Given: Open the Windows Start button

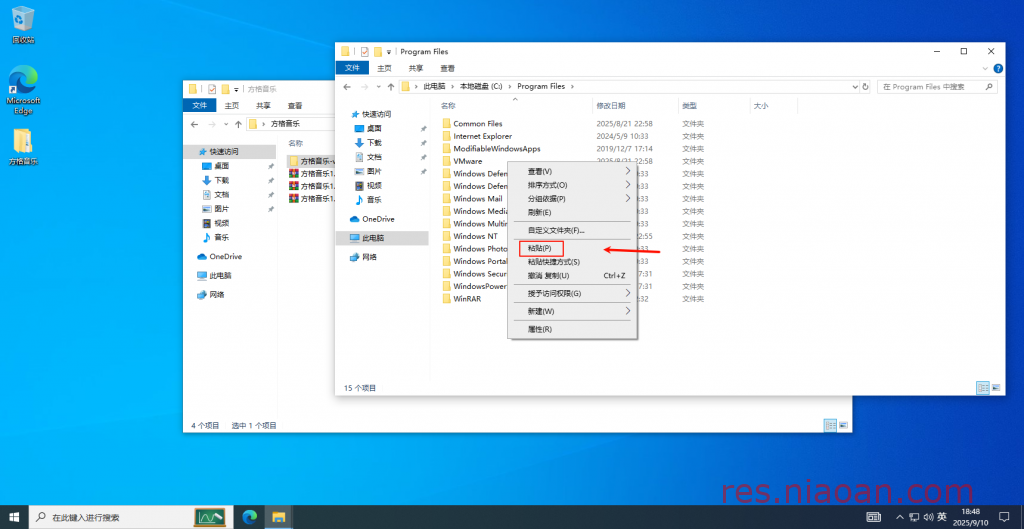Looking at the screenshot, I should (x=14, y=517).
